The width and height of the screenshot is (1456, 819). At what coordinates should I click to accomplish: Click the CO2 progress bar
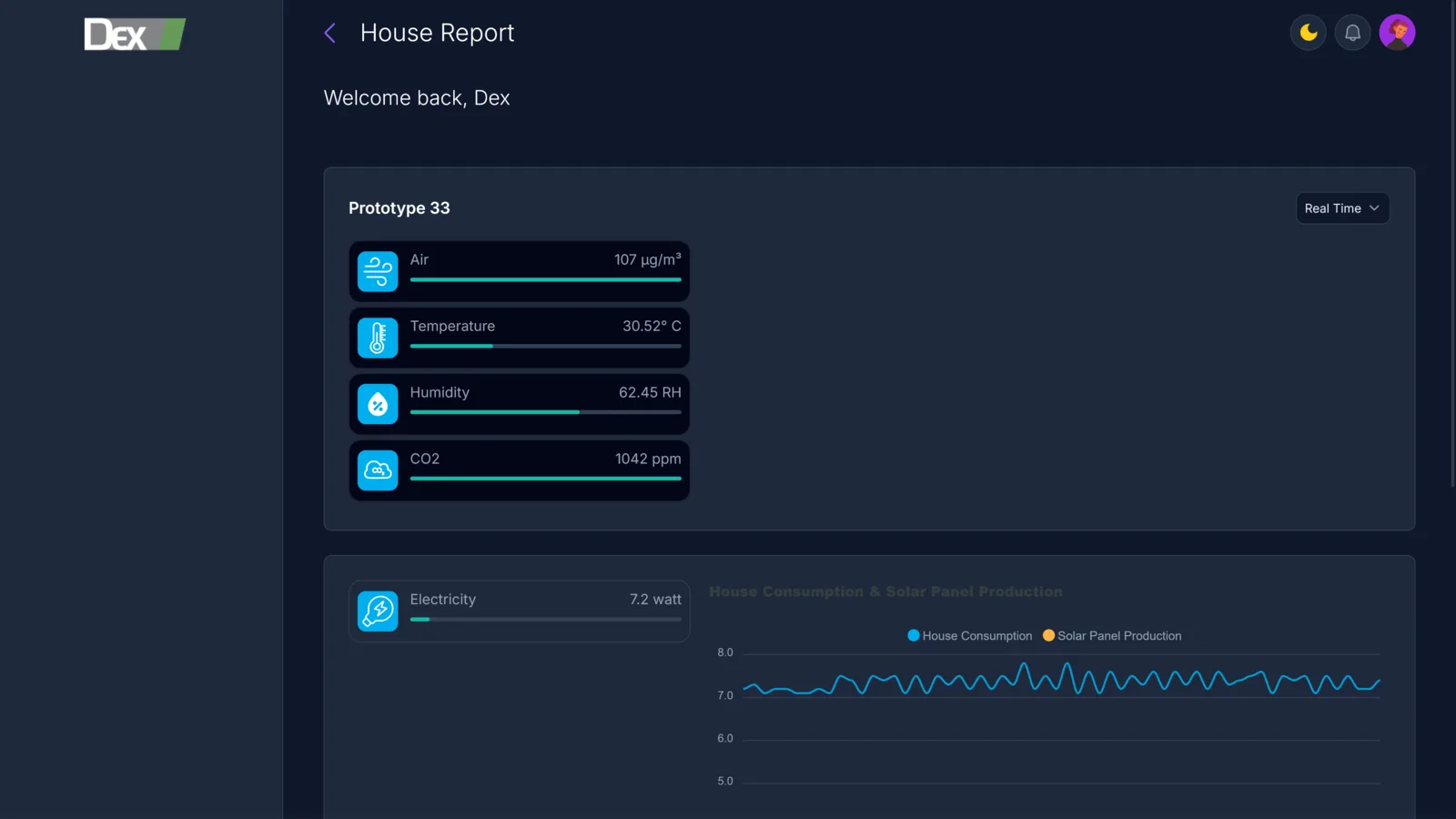(x=545, y=479)
